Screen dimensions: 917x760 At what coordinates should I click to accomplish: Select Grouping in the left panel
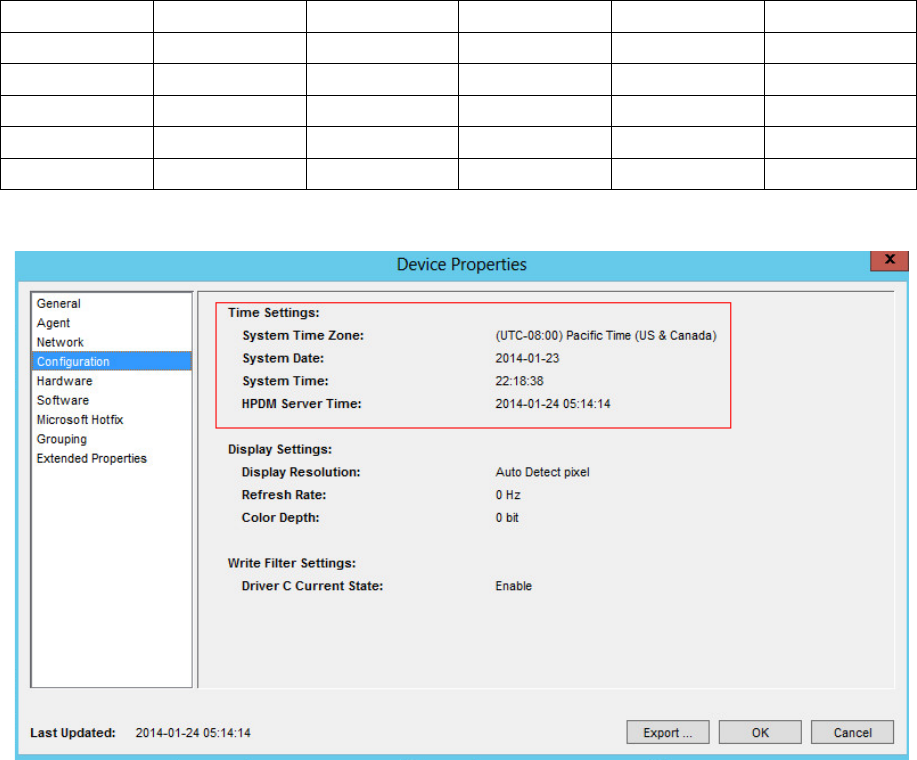(62, 439)
